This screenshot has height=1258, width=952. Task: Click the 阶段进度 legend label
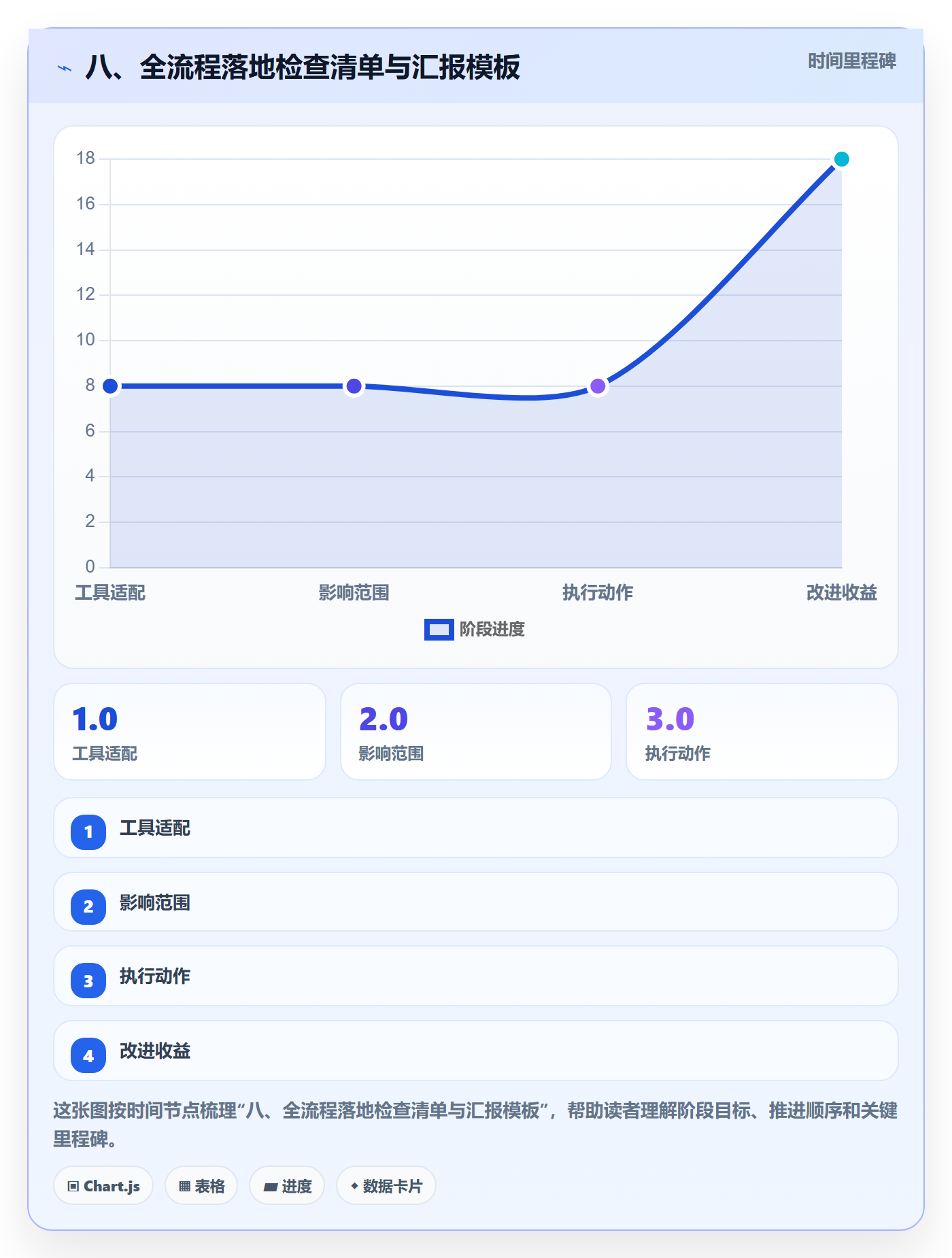[x=492, y=630]
